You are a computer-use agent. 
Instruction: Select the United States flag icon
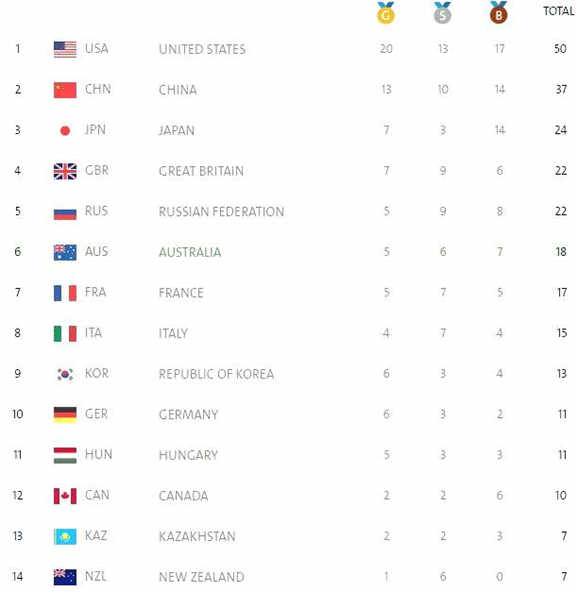(x=65, y=49)
